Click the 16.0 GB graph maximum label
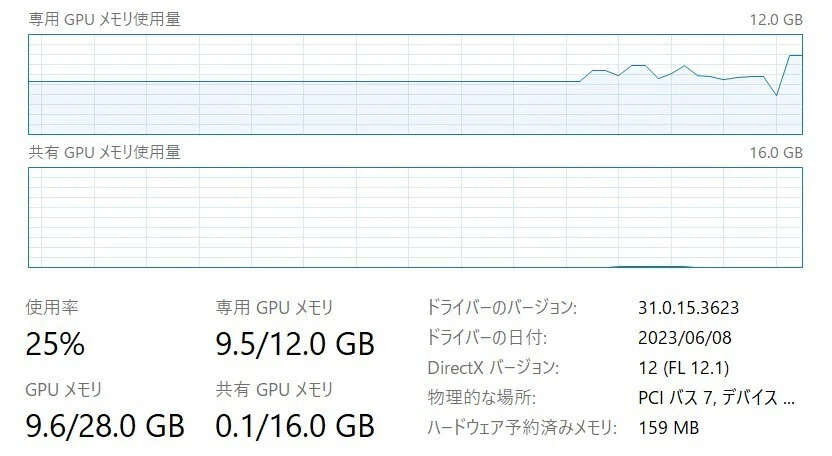Screen dimensions: 832x456 776,153
